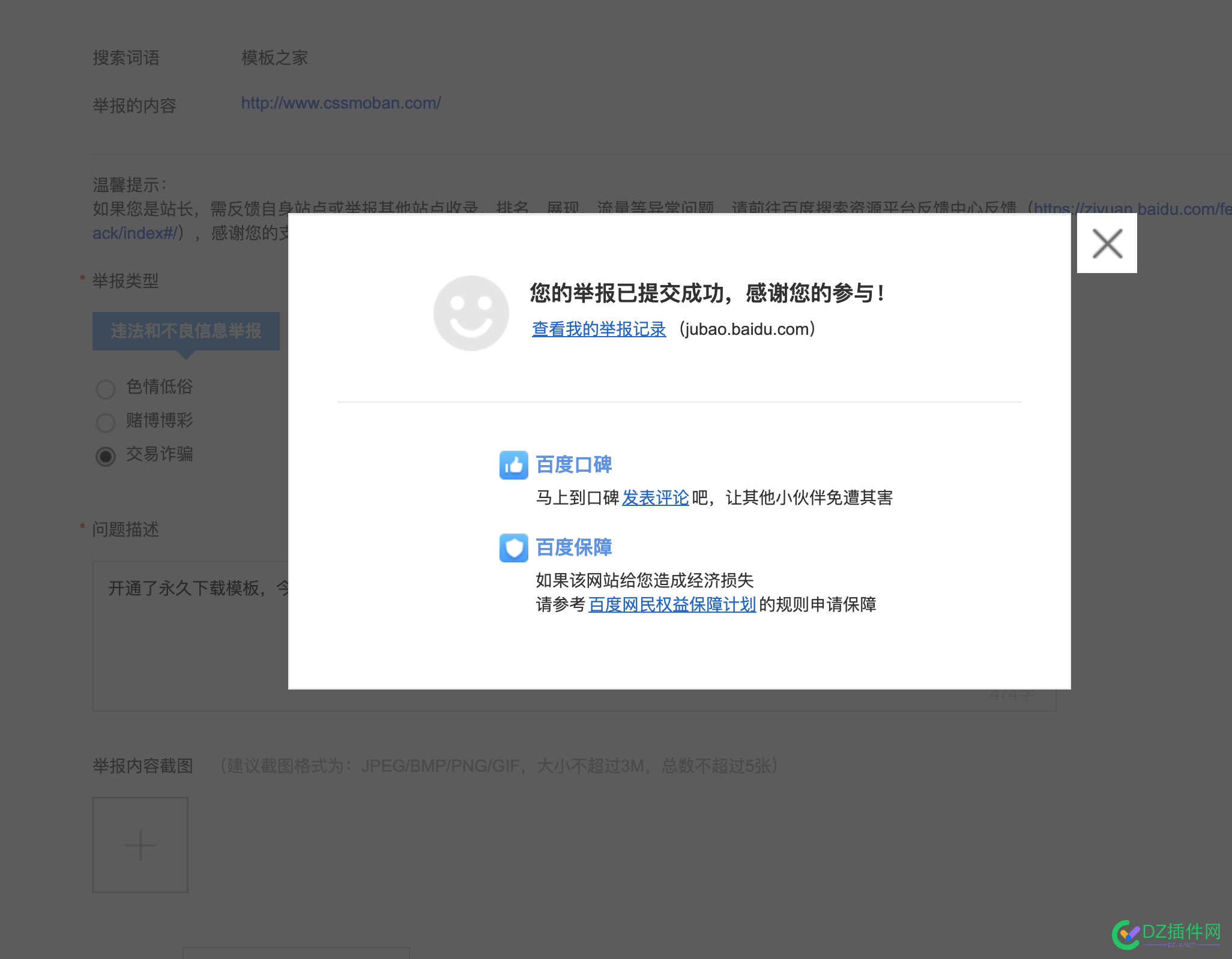Click the 模板之家 search term text
1232x959 pixels.
275,58
